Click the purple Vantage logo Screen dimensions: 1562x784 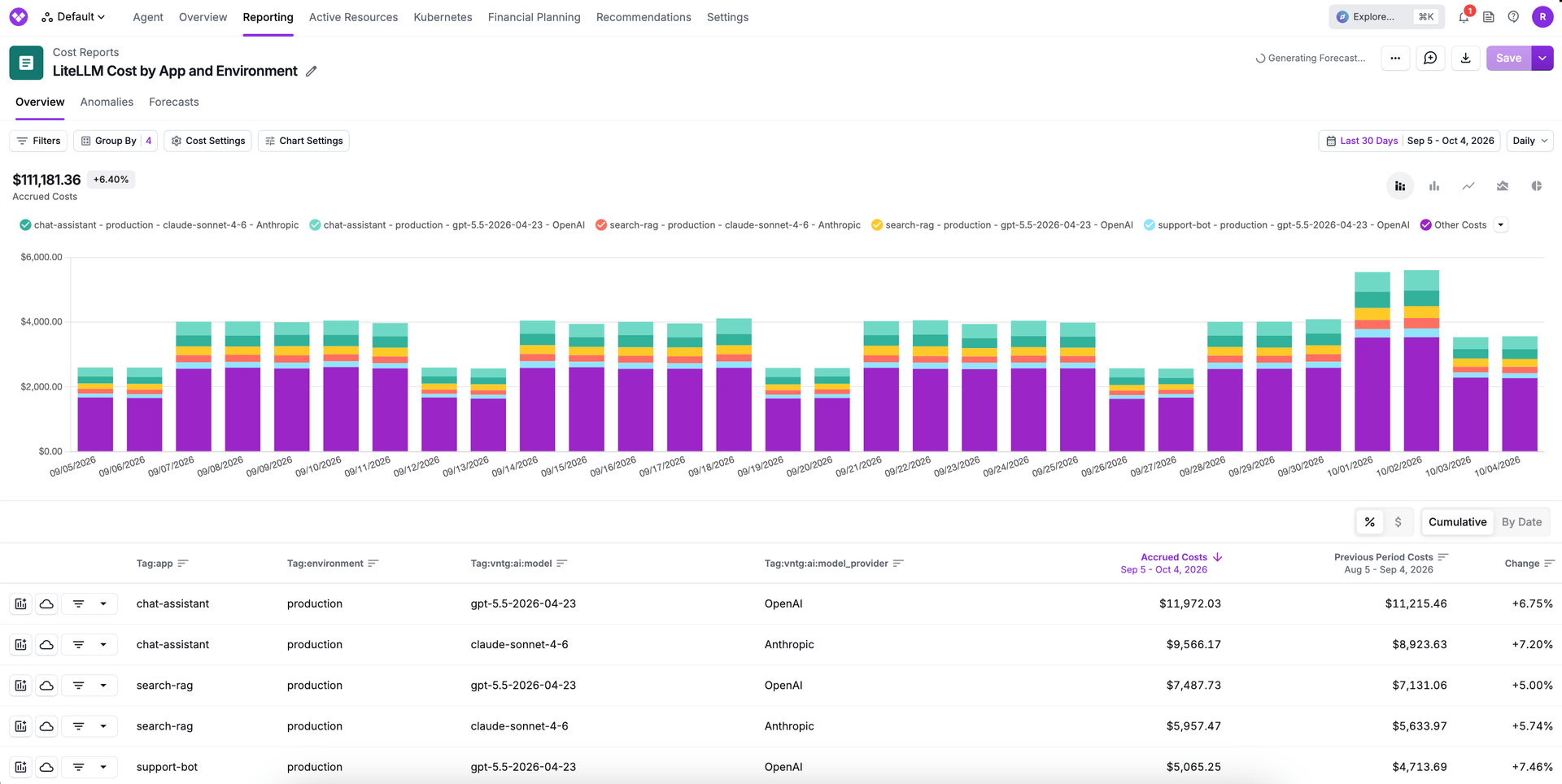tap(19, 17)
